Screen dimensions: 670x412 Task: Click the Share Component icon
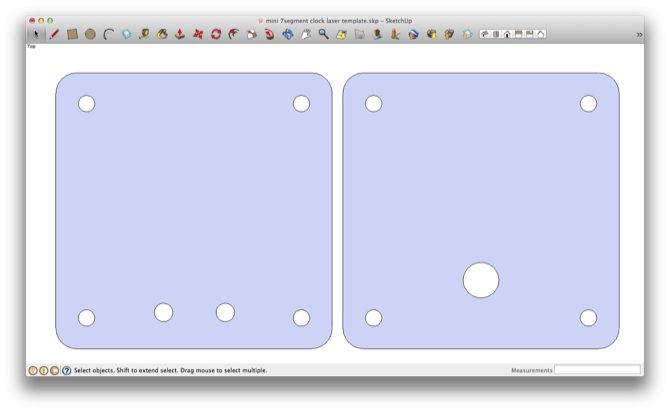point(467,34)
